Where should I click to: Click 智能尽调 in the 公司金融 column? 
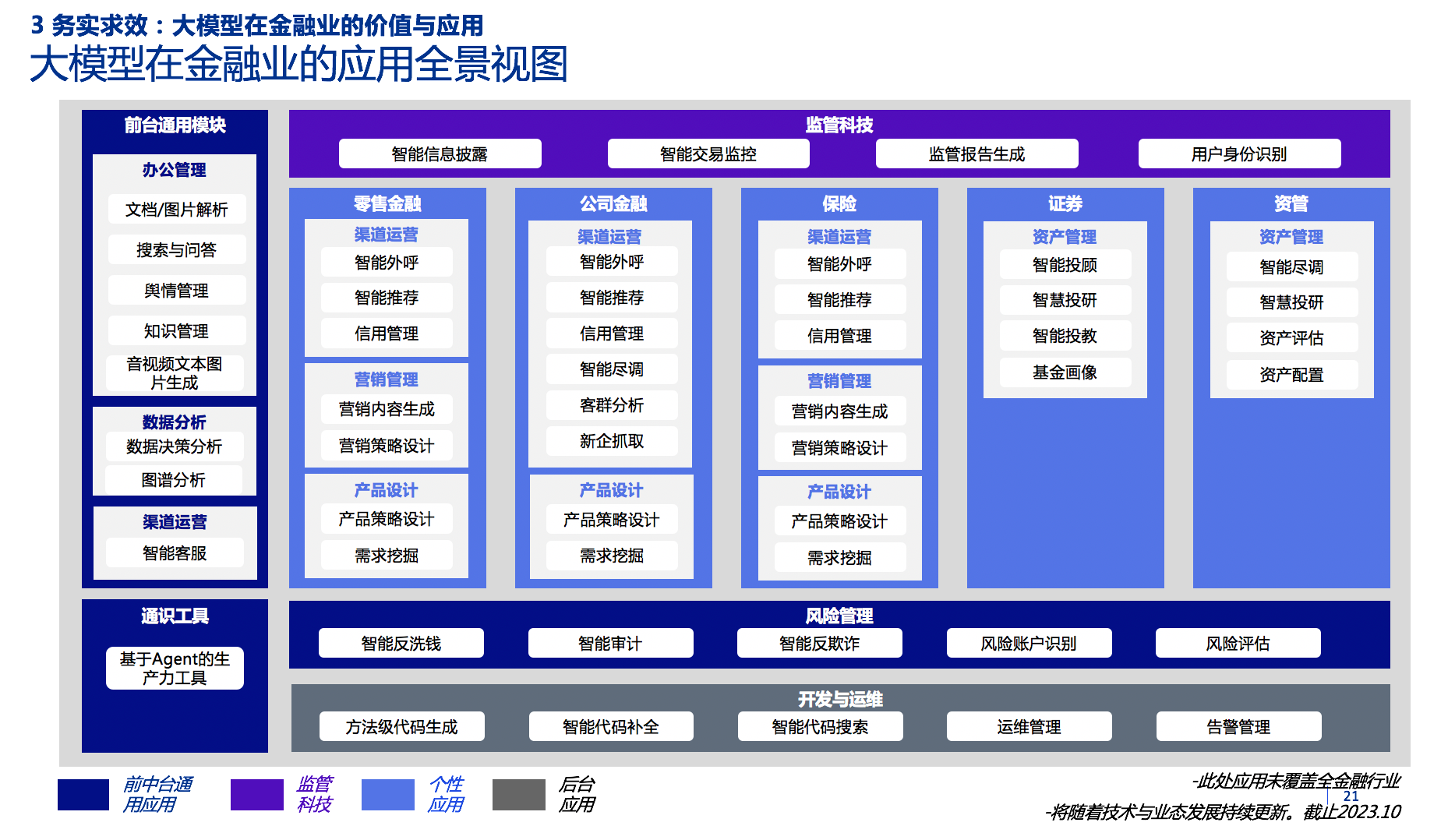[x=612, y=369]
